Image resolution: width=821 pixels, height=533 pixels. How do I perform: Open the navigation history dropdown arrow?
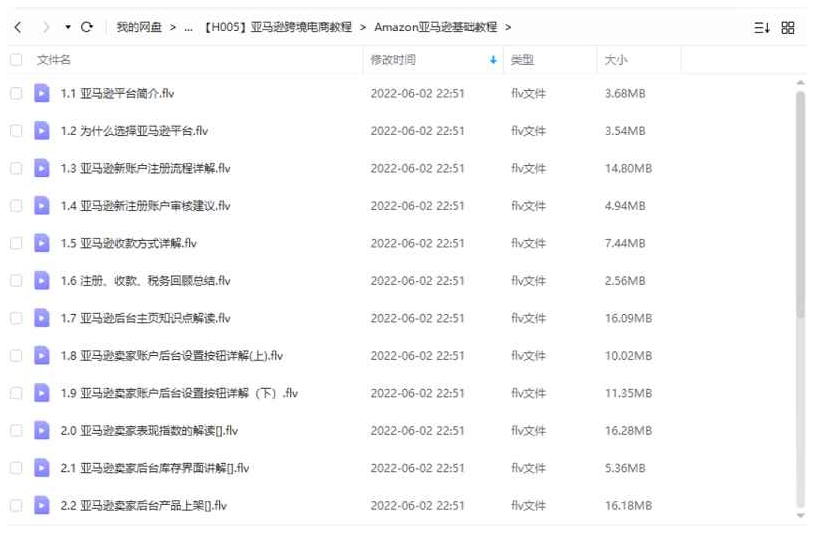(68, 27)
